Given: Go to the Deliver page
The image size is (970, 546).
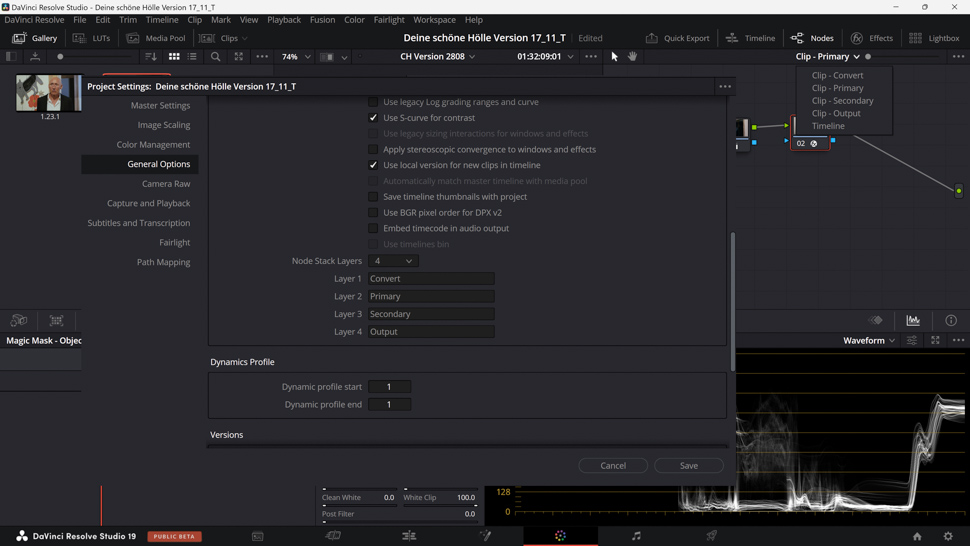Looking at the screenshot, I should tap(711, 536).
